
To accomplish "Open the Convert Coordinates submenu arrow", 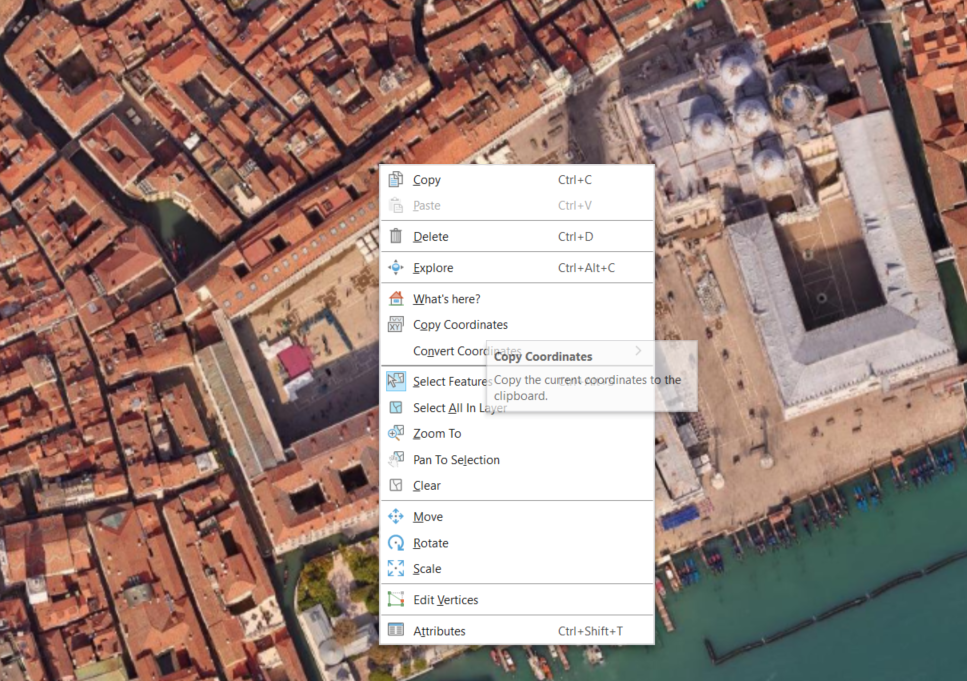I will pos(638,350).
